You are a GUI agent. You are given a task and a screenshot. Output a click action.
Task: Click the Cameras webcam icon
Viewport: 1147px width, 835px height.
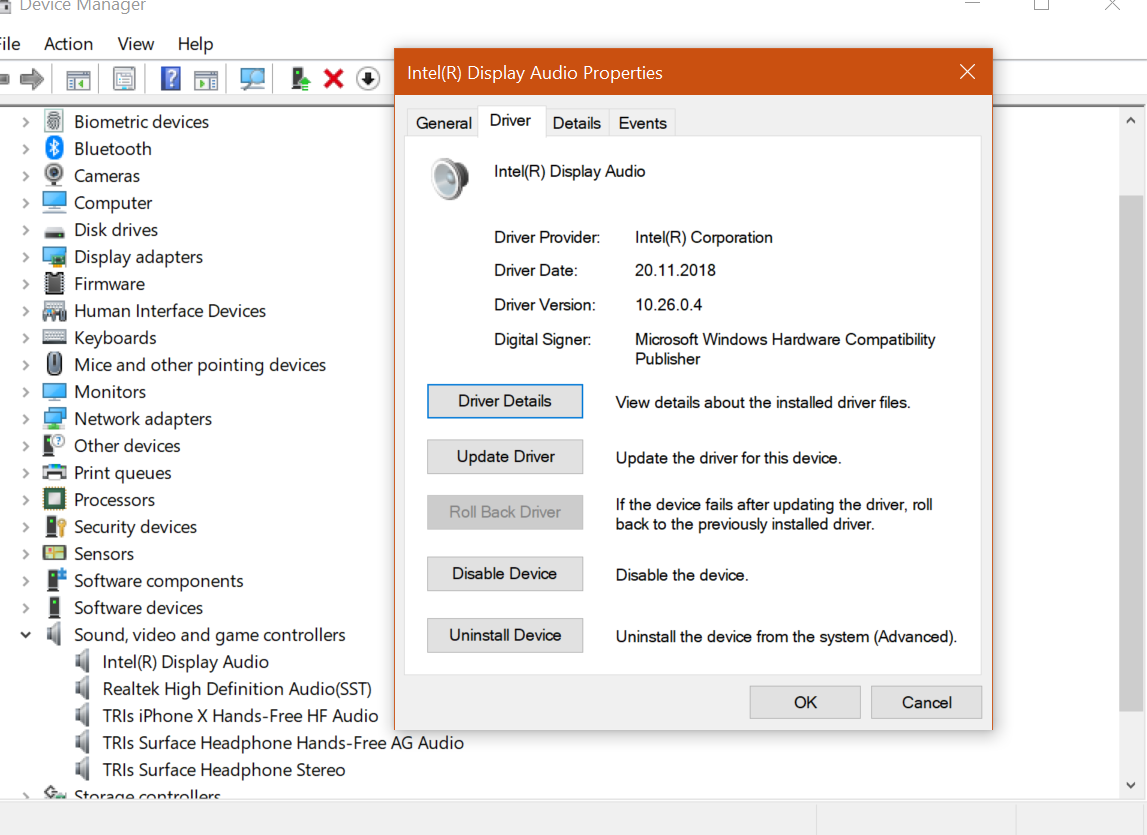tap(54, 175)
